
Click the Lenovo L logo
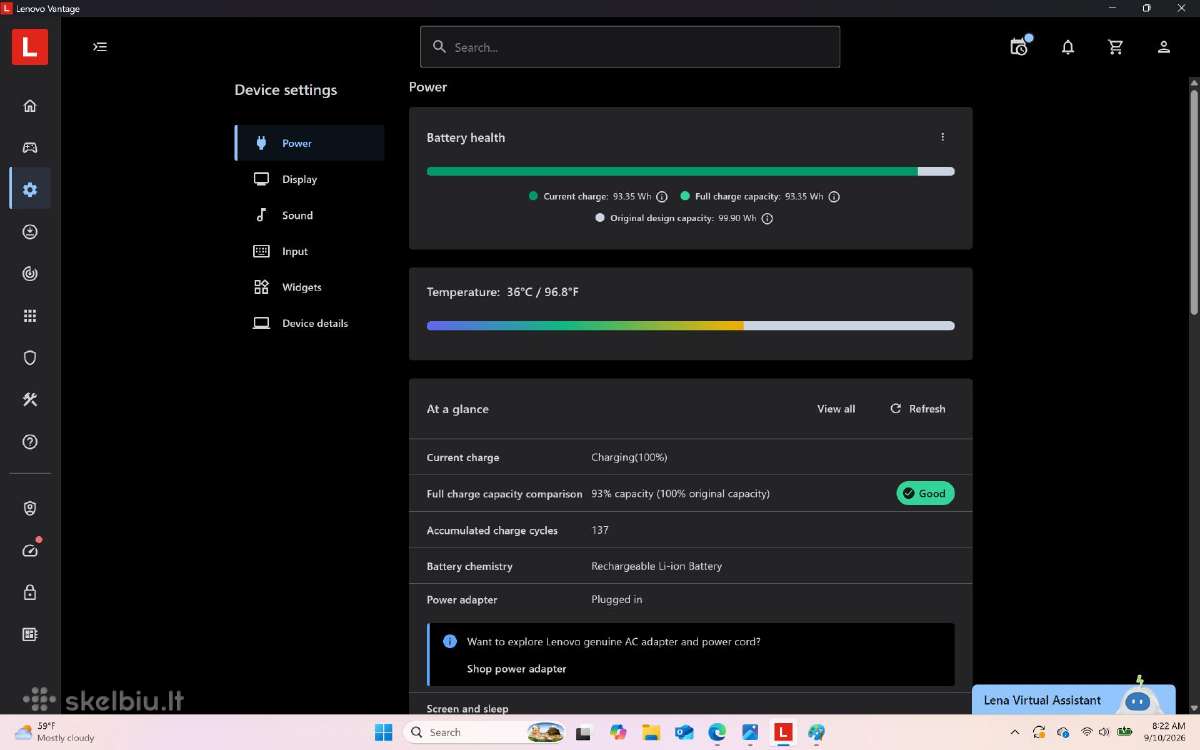[30, 47]
